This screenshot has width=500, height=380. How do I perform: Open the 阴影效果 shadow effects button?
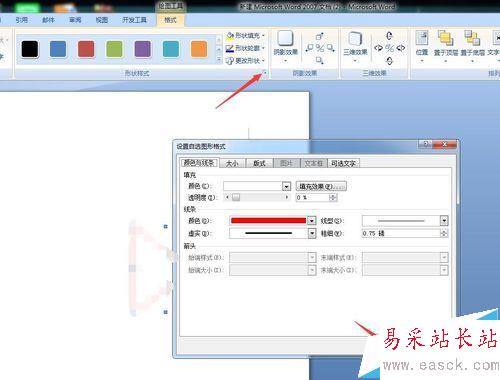(285, 46)
